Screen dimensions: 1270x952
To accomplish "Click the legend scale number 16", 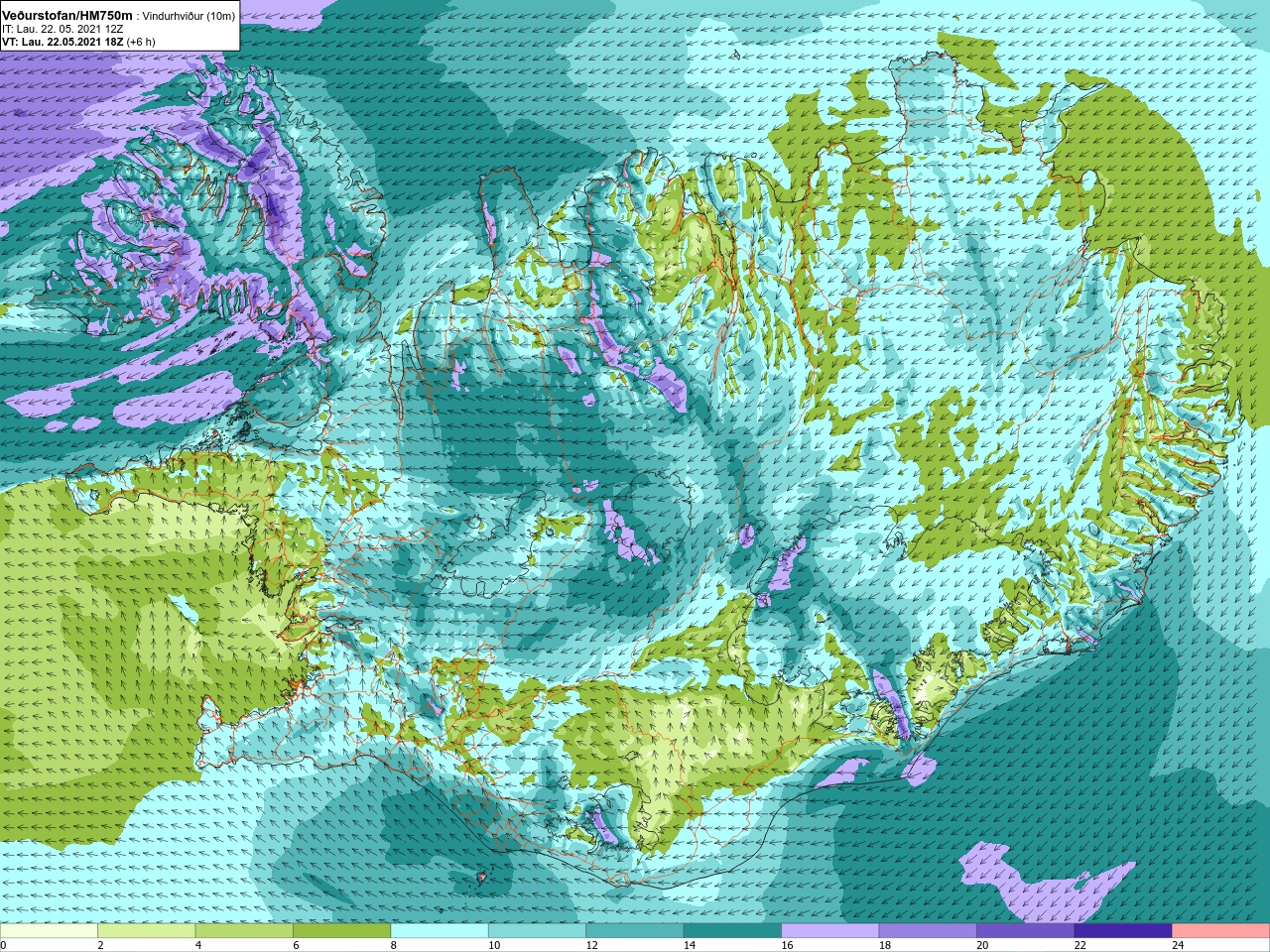I will [x=788, y=945].
